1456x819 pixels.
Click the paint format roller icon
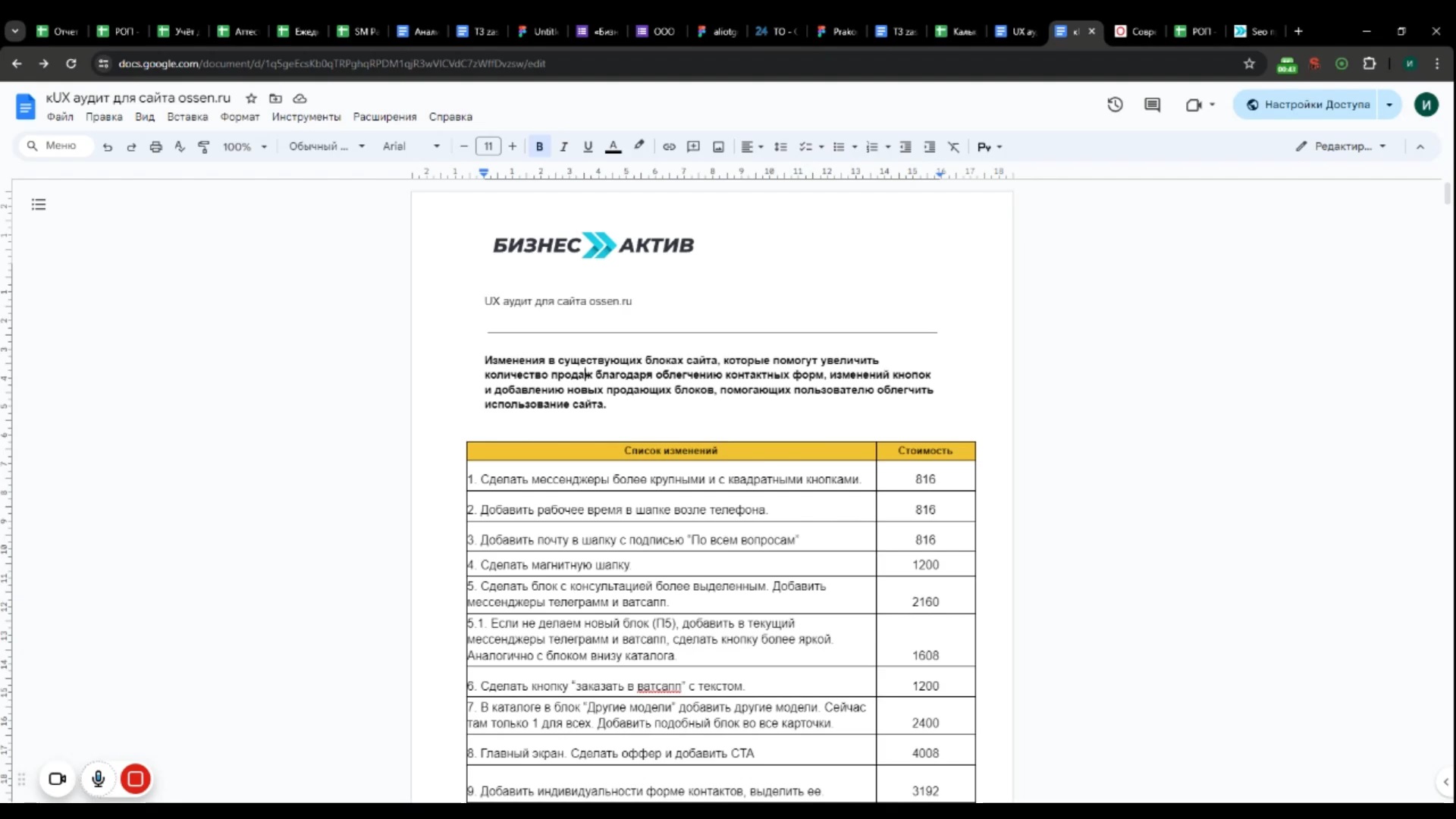[x=203, y=147]
